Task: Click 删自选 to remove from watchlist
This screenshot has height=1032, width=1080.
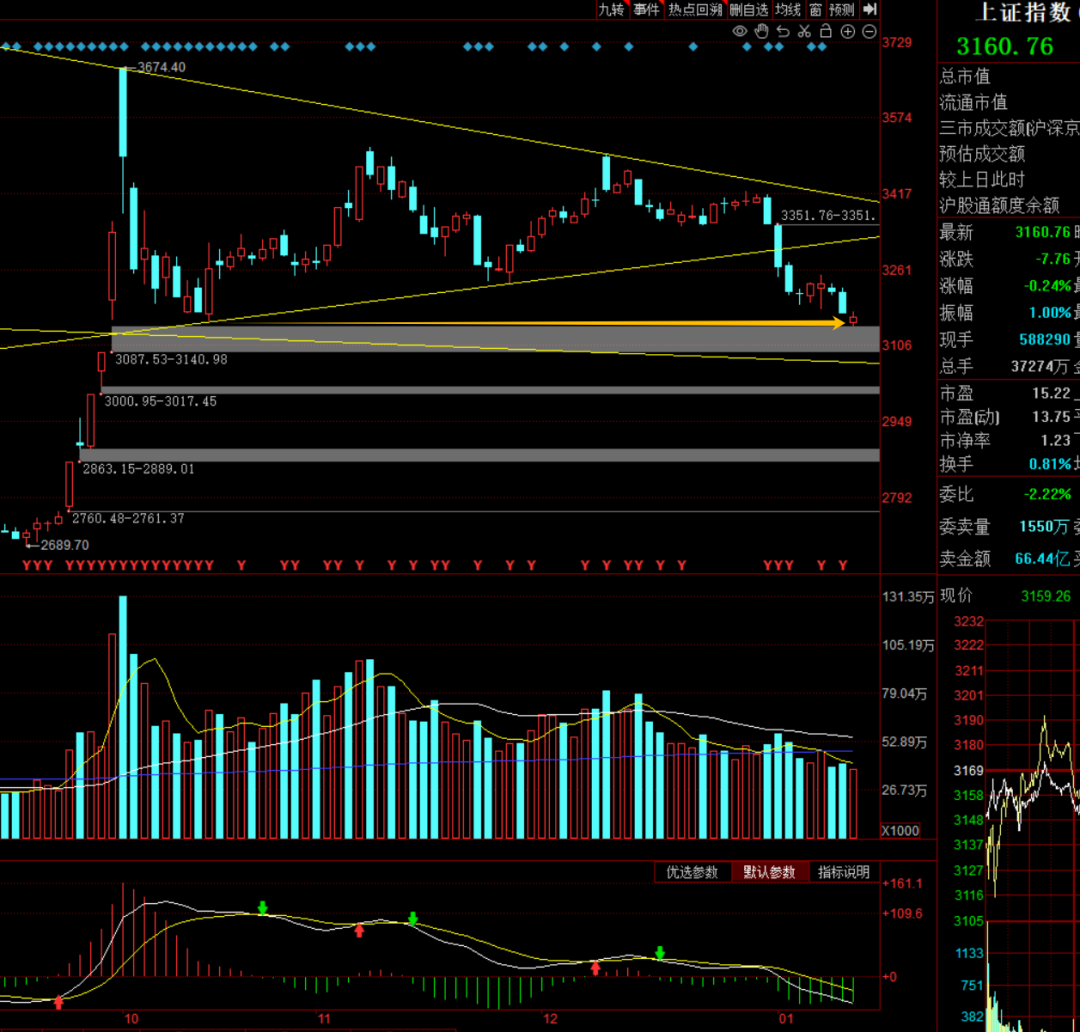Action: (749, 9)
